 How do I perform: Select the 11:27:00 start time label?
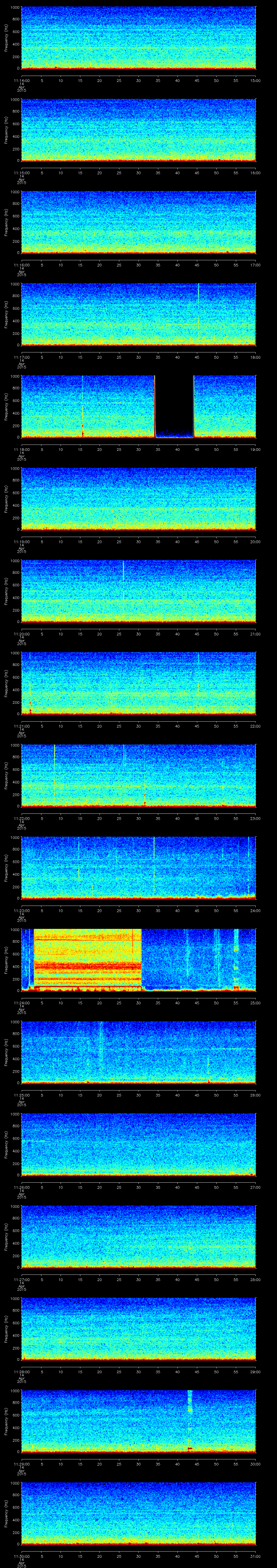[x=21, y=1279]
